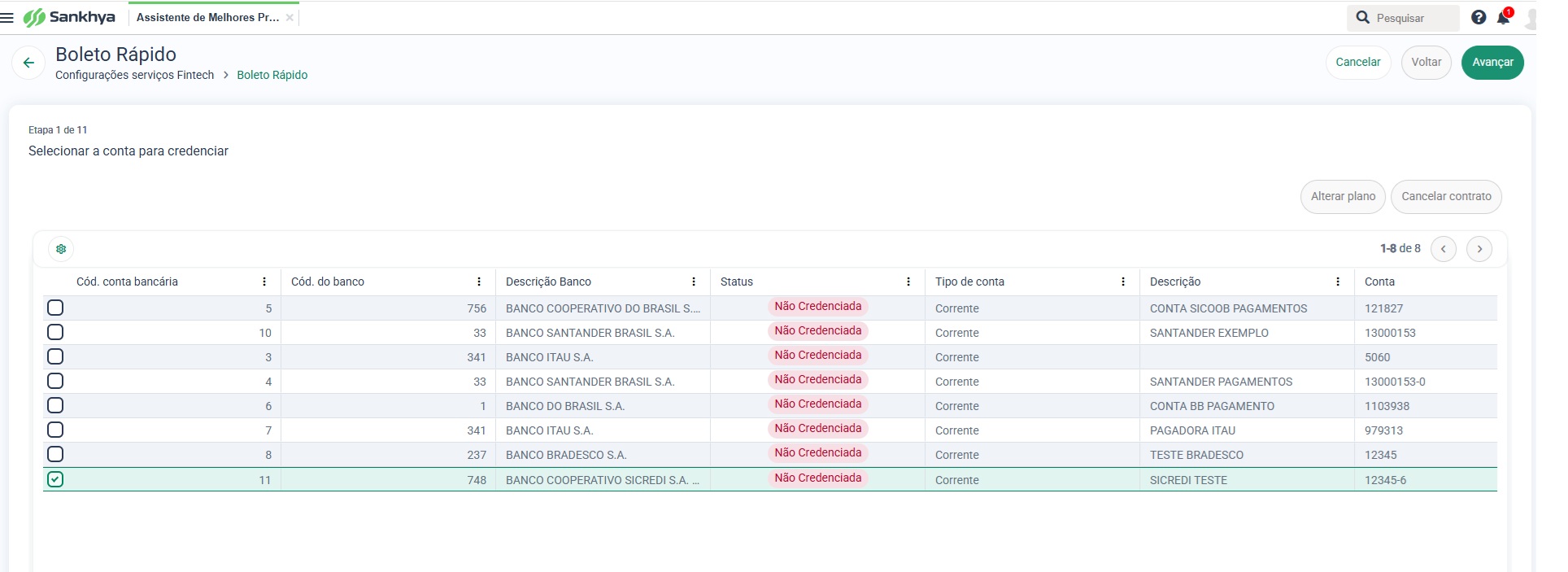Viewport: 1568px width, 572px height.
Task: Open Tipo de conta column menu
Action: [1123, 282]
